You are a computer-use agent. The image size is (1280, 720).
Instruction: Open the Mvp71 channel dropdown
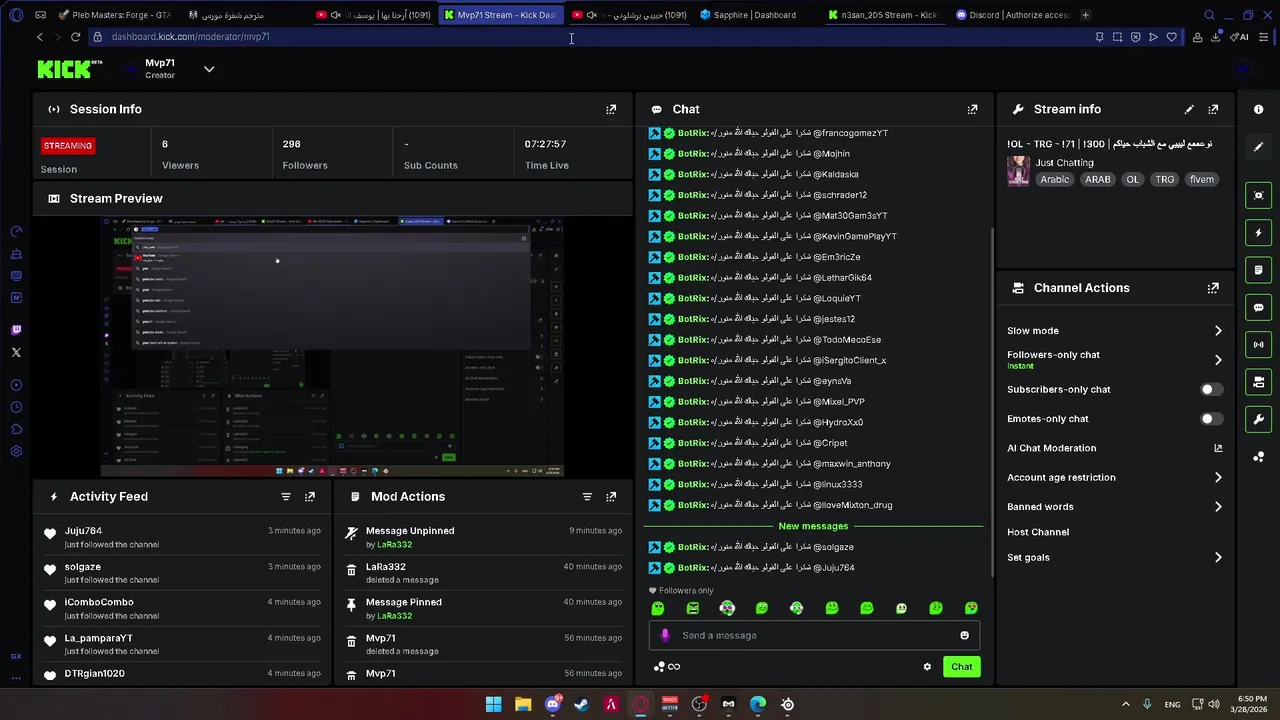coord(209,69)
